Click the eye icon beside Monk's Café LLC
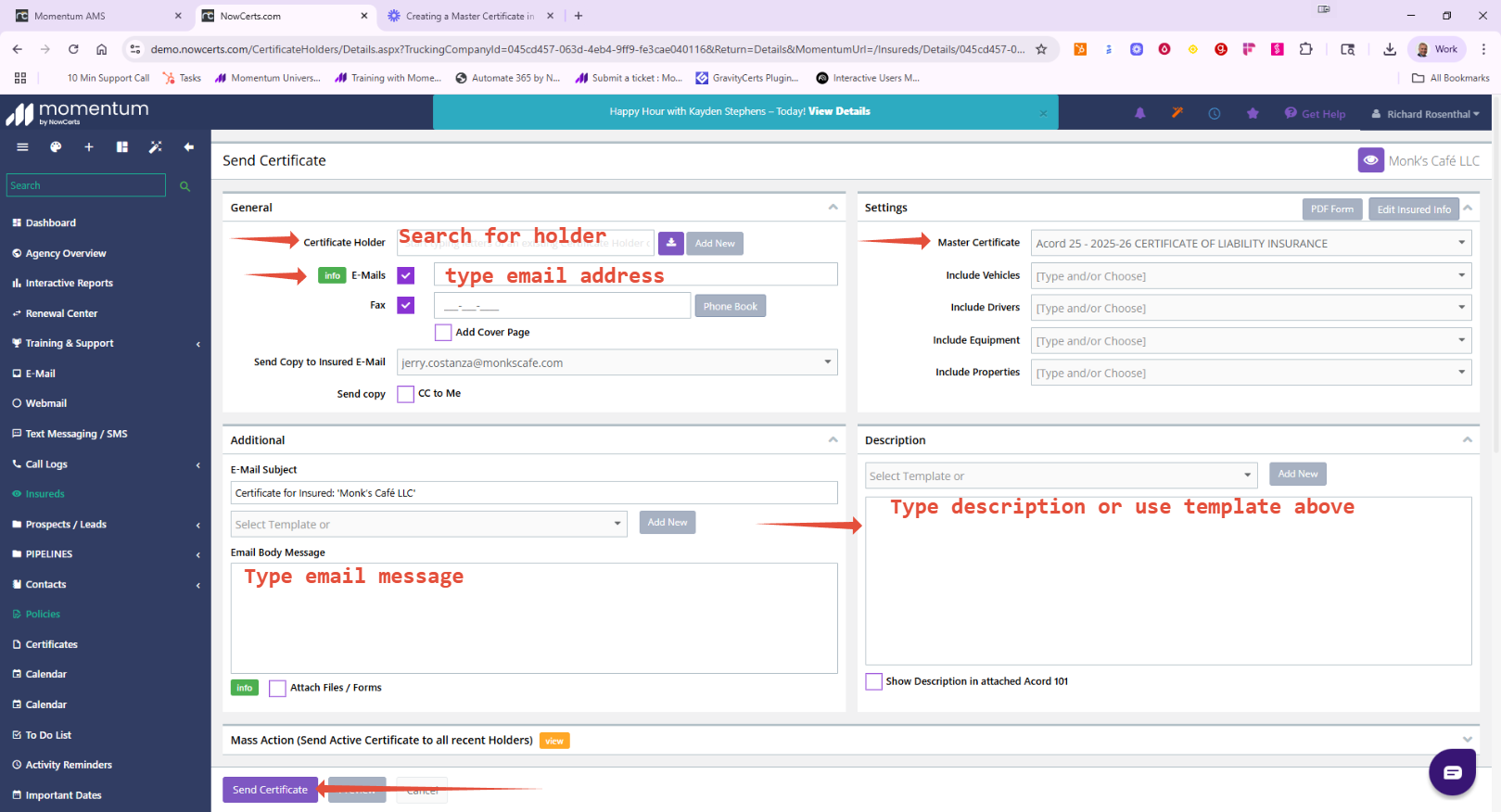This screenshot has width=1501, height=812. pos(1370,160)
